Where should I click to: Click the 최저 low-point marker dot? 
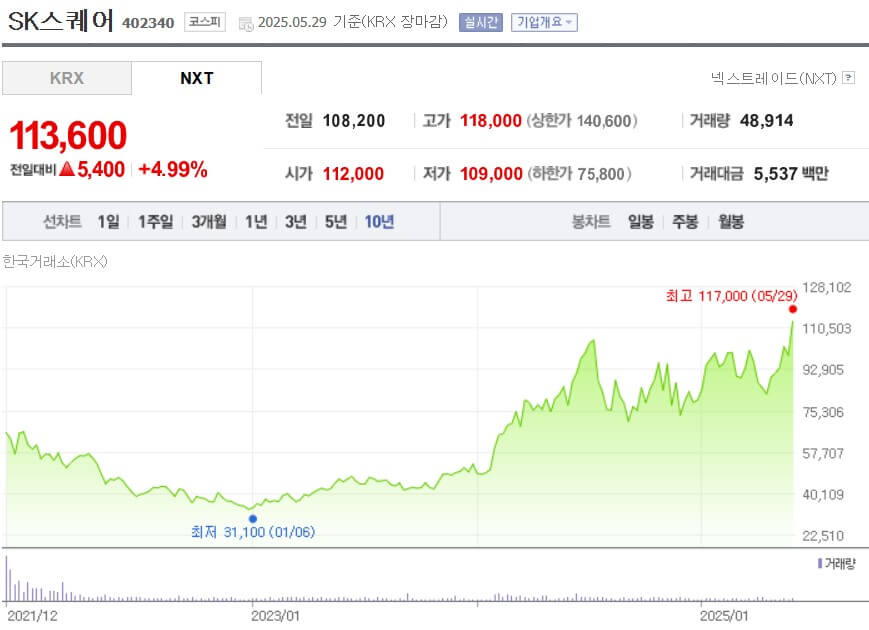click(x=253, y=518)
